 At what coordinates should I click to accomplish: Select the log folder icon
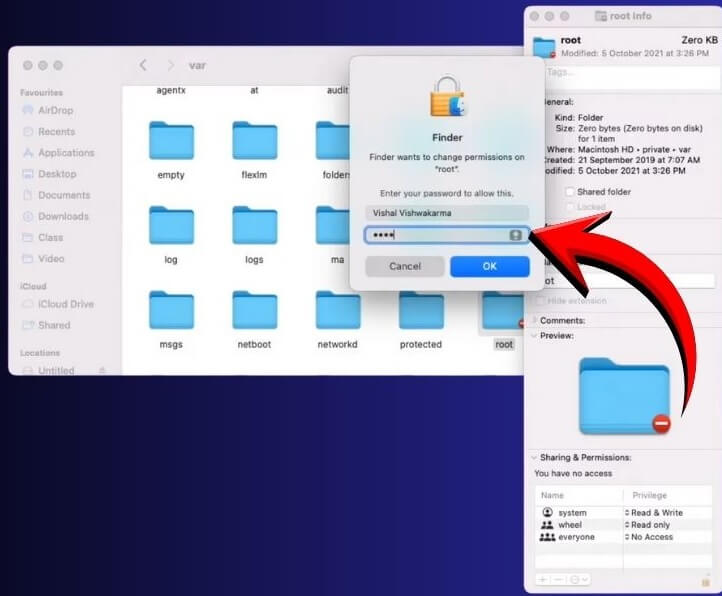171,225
